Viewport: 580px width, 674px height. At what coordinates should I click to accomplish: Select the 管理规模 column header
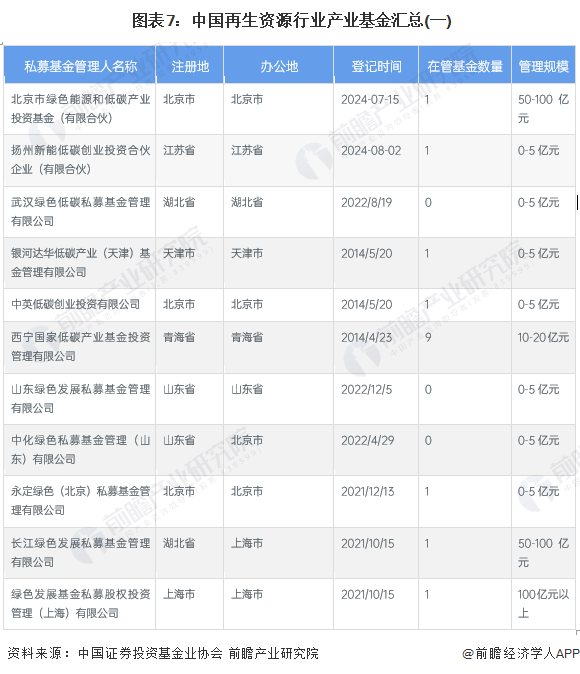coord(543,66)
